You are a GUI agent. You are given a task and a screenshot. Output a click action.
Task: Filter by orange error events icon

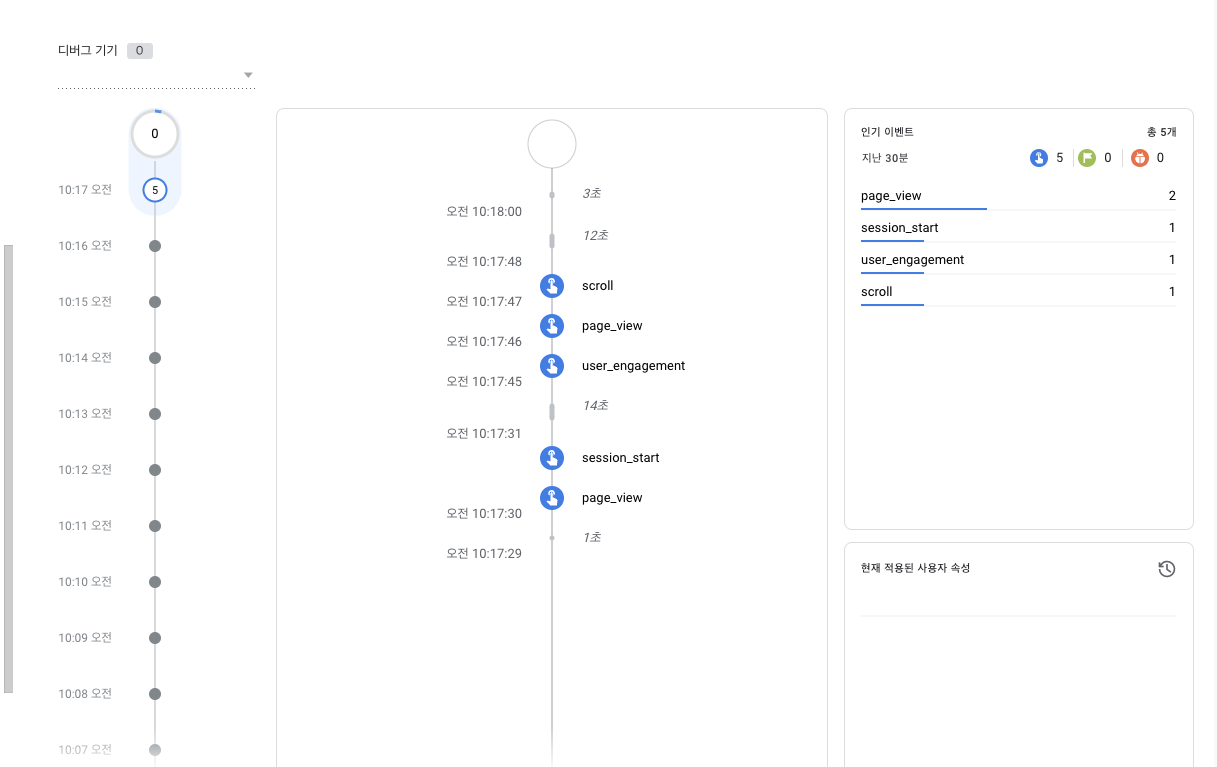coord(1140,158)
